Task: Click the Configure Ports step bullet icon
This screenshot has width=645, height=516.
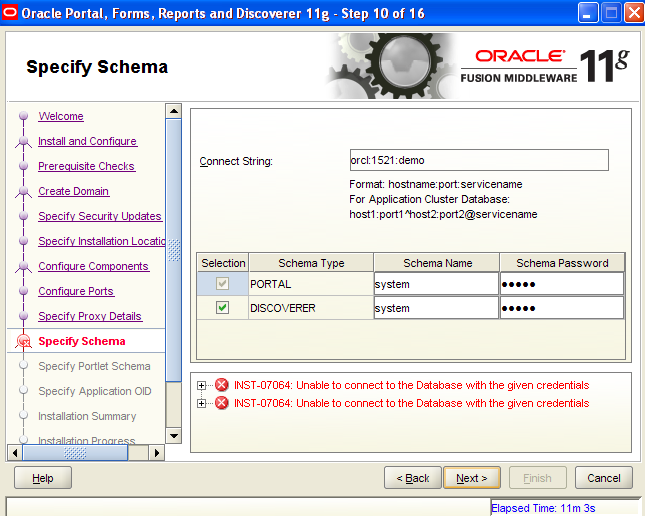Action: coord(23,291)
